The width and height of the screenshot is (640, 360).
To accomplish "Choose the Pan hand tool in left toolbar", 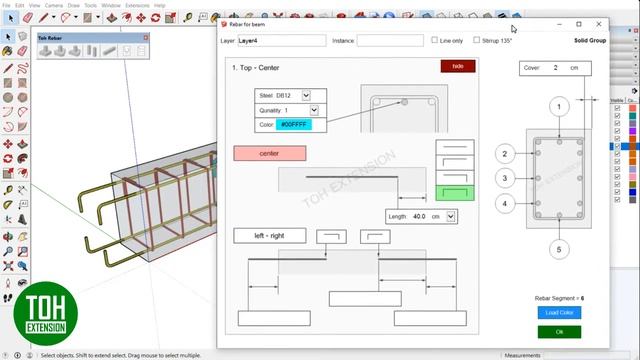I will pyautogui.click(x=22, y=236).
